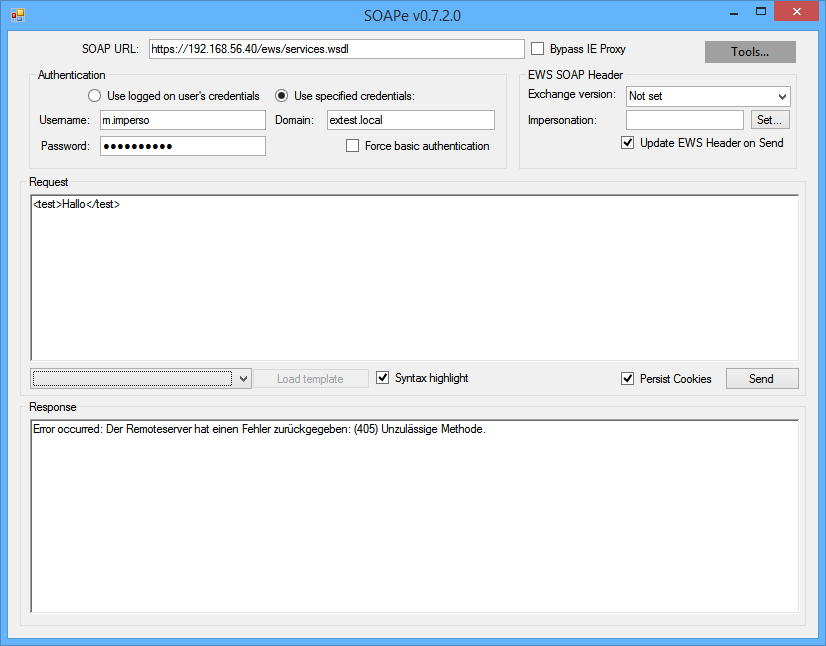Click the disabled Load template button

click(x=311, y=379)
